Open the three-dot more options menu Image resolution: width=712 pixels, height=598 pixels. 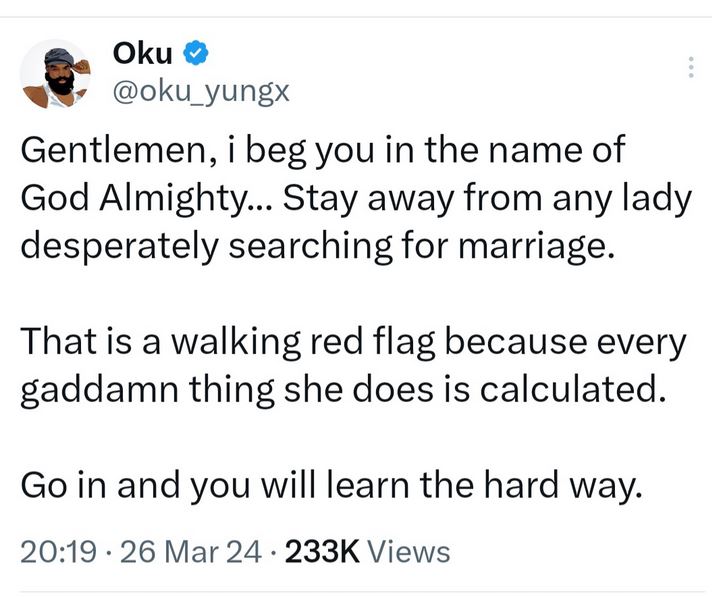688,67
